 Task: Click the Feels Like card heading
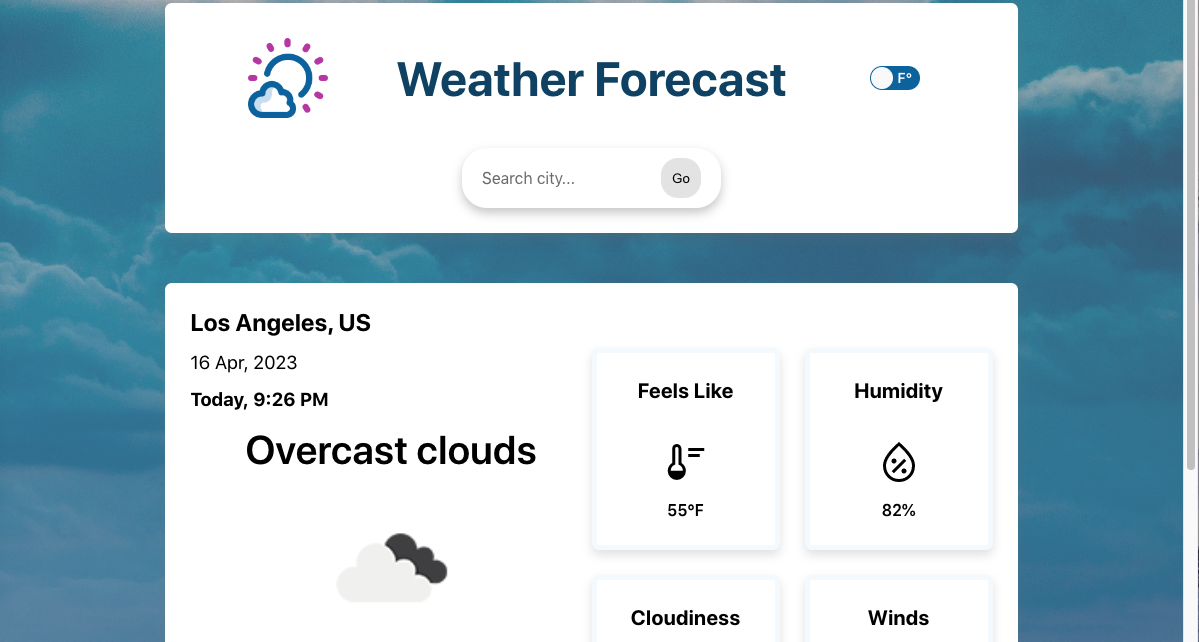[x=685, y=391]
